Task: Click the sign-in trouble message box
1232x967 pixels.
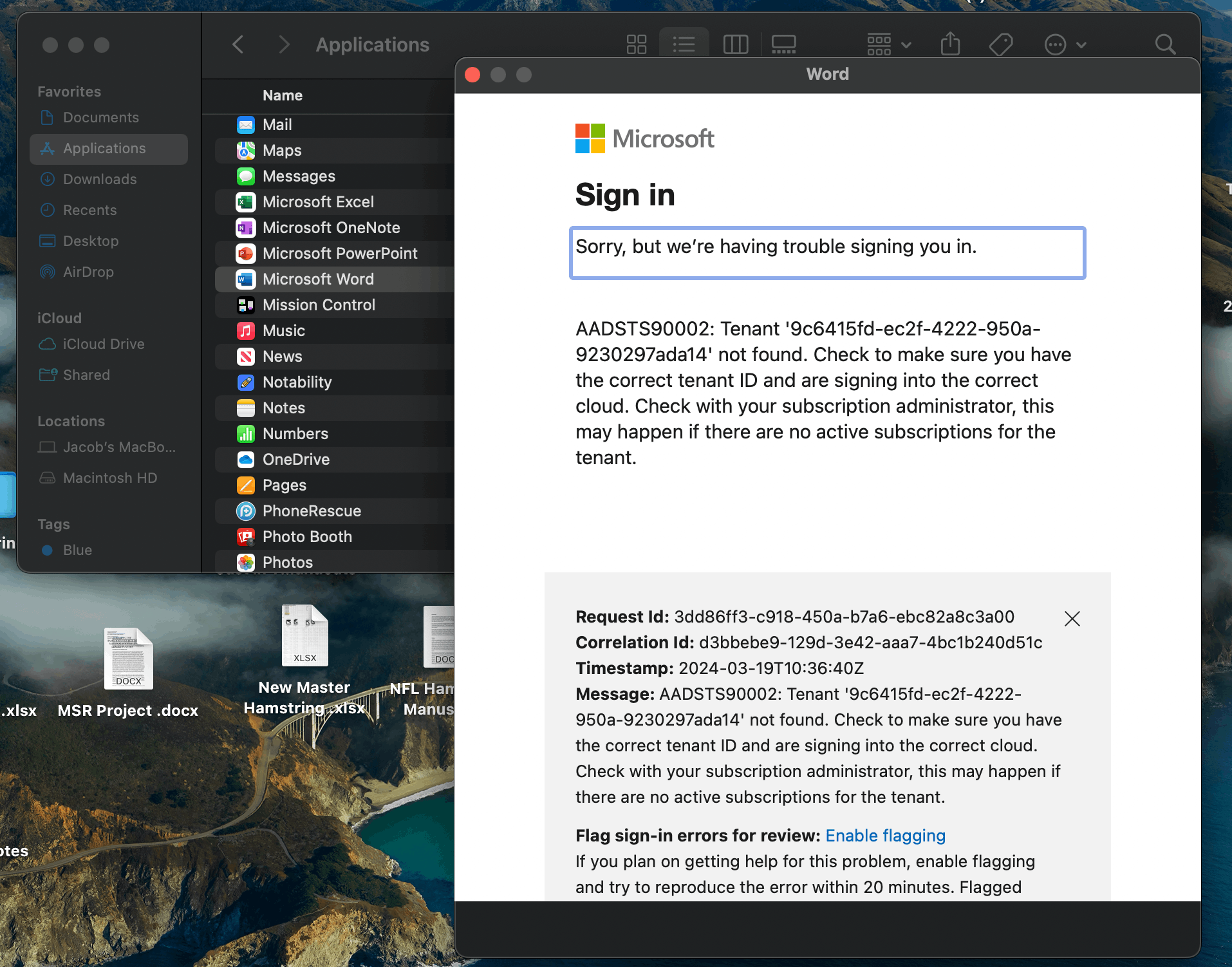Action: pyautogui.click(x=827, y=253)
